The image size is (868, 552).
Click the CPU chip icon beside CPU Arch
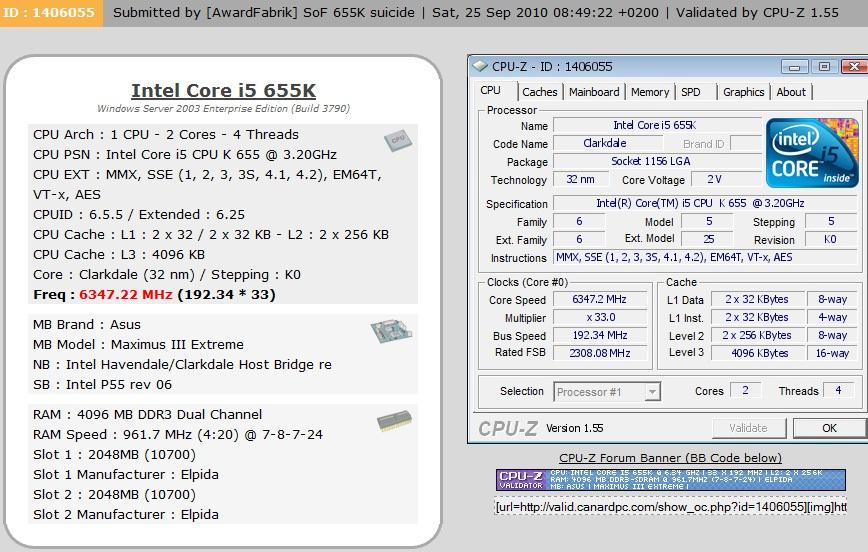coord(398,140)
